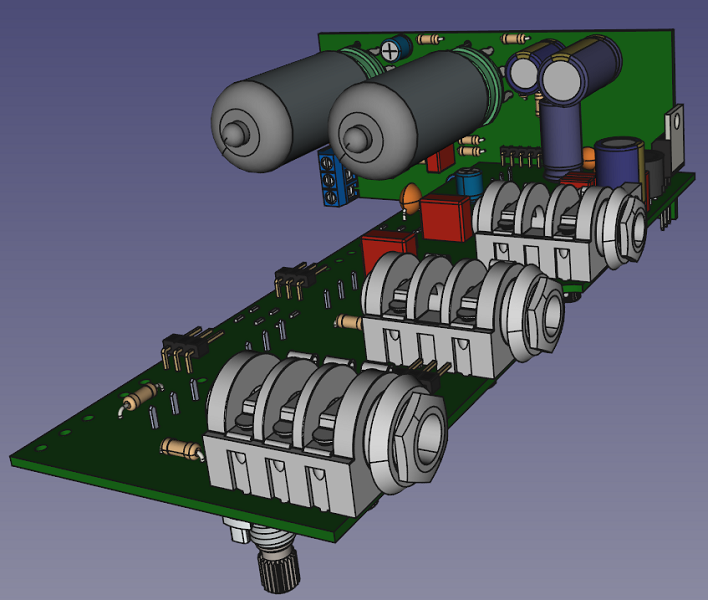Pick the resistor beside the middle jack
Screen dimensions: 708x600
(348, 322)
